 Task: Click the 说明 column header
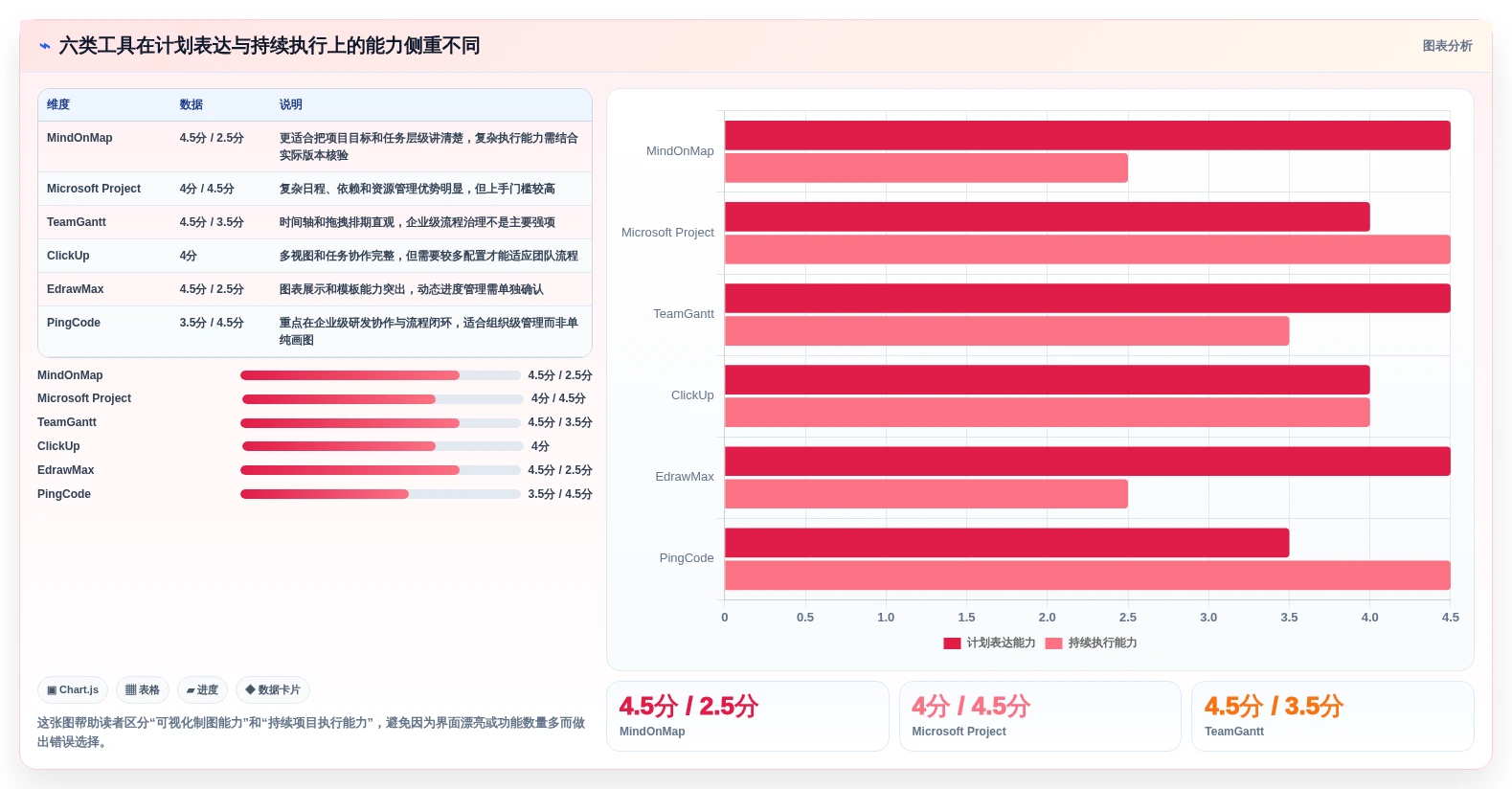pos(291,104)
